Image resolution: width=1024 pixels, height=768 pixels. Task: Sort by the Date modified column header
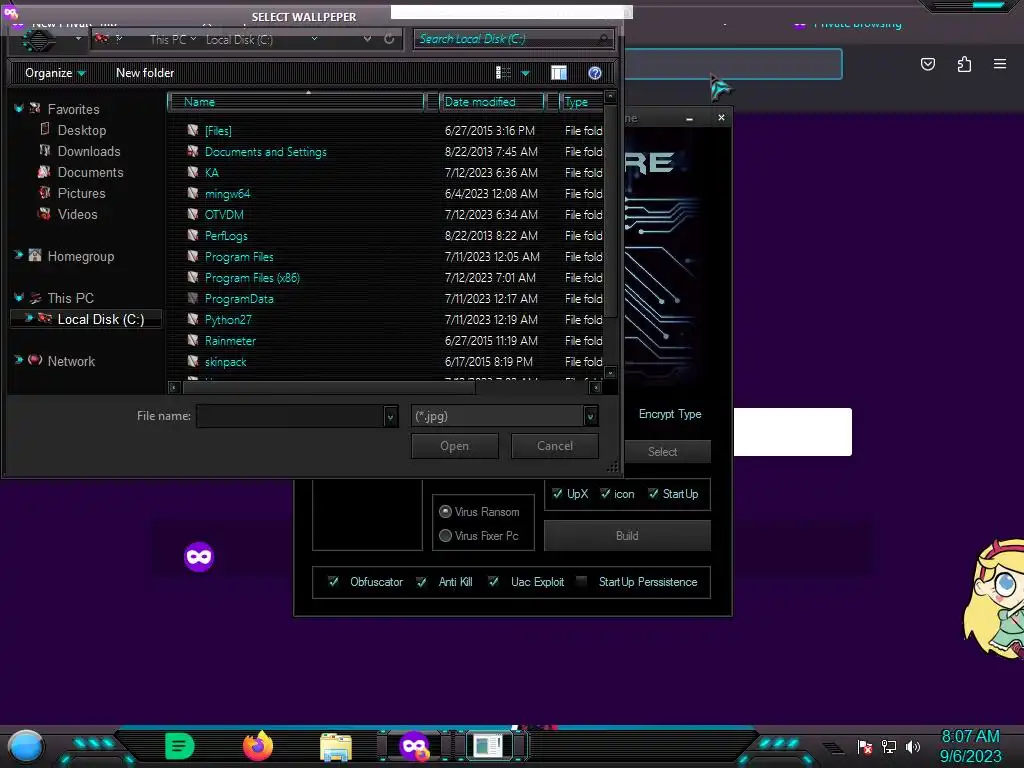click(491, 102)
